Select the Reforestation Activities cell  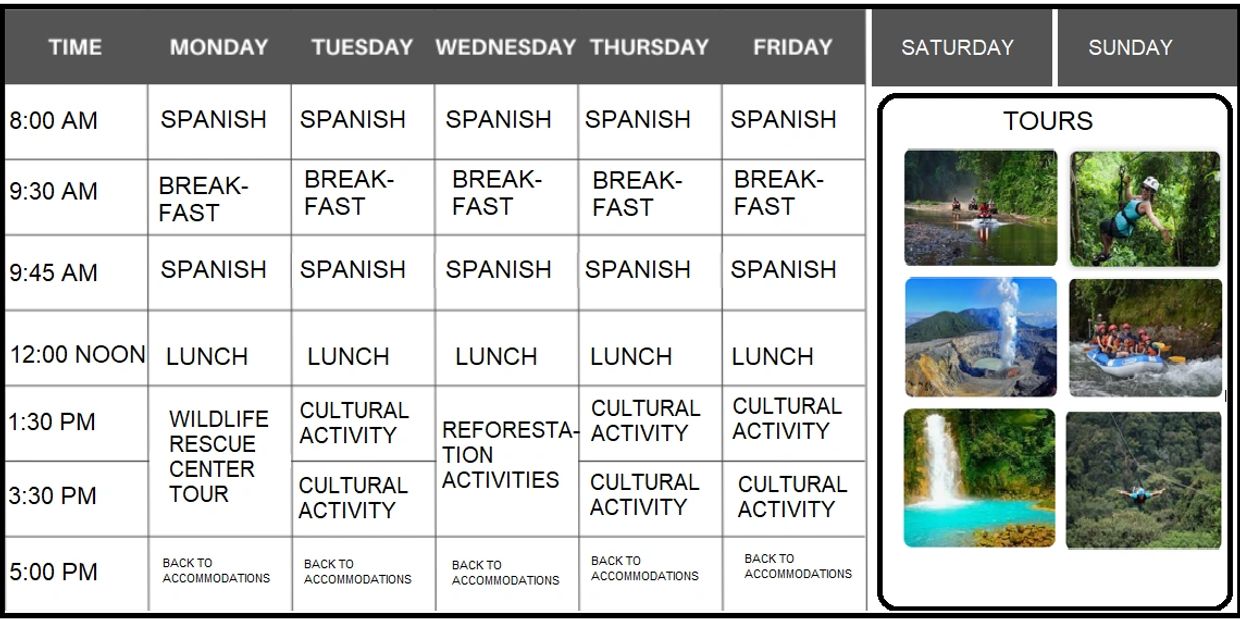click(506, 455)
